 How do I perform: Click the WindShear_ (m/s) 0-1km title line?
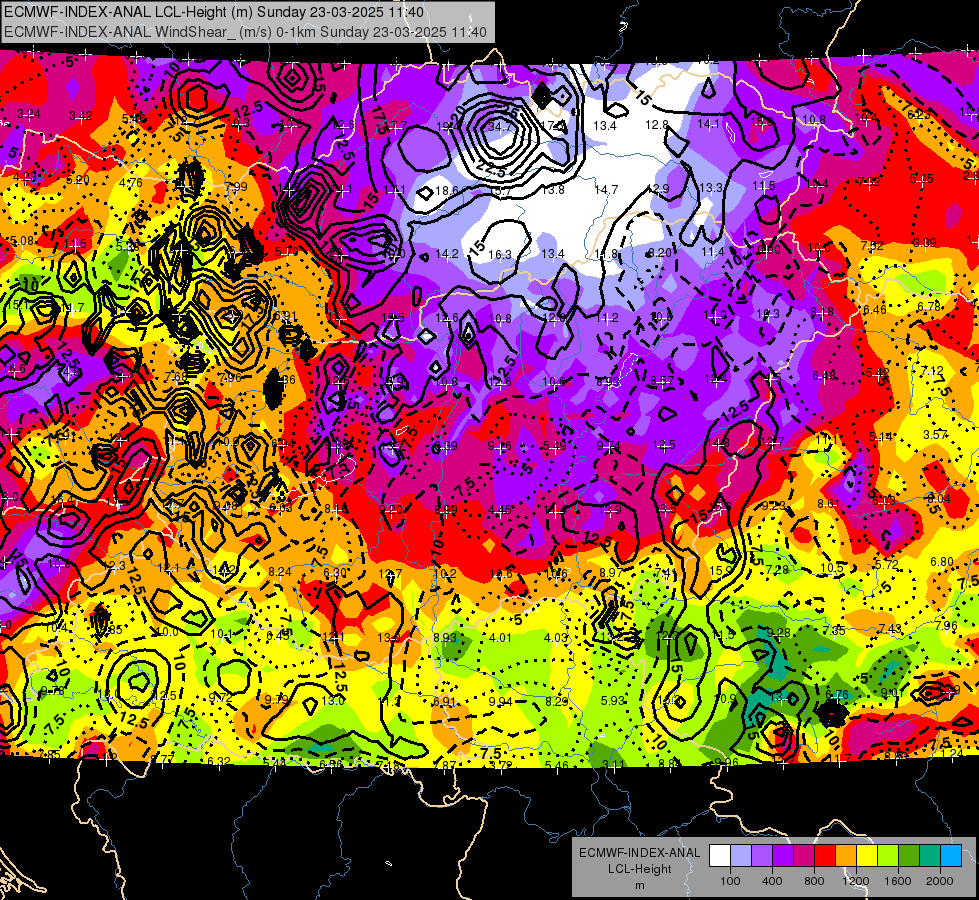coord(245,31)
